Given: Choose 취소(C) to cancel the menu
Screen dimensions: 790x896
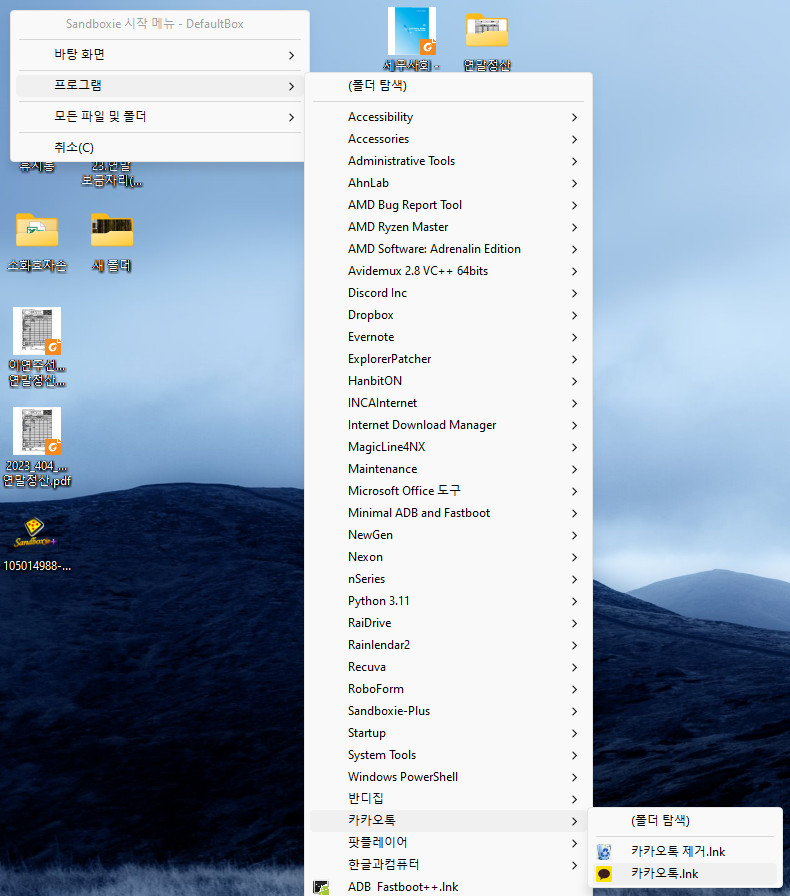Looking at the screenshot, I should (160, 147).
